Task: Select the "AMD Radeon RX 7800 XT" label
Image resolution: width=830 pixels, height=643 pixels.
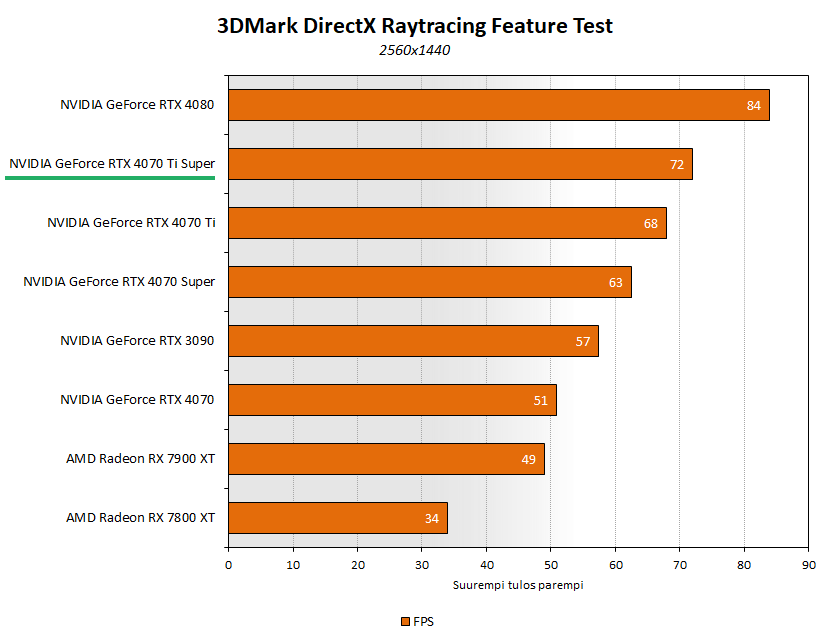Action: pyautogui.click(x=140, y=518)
